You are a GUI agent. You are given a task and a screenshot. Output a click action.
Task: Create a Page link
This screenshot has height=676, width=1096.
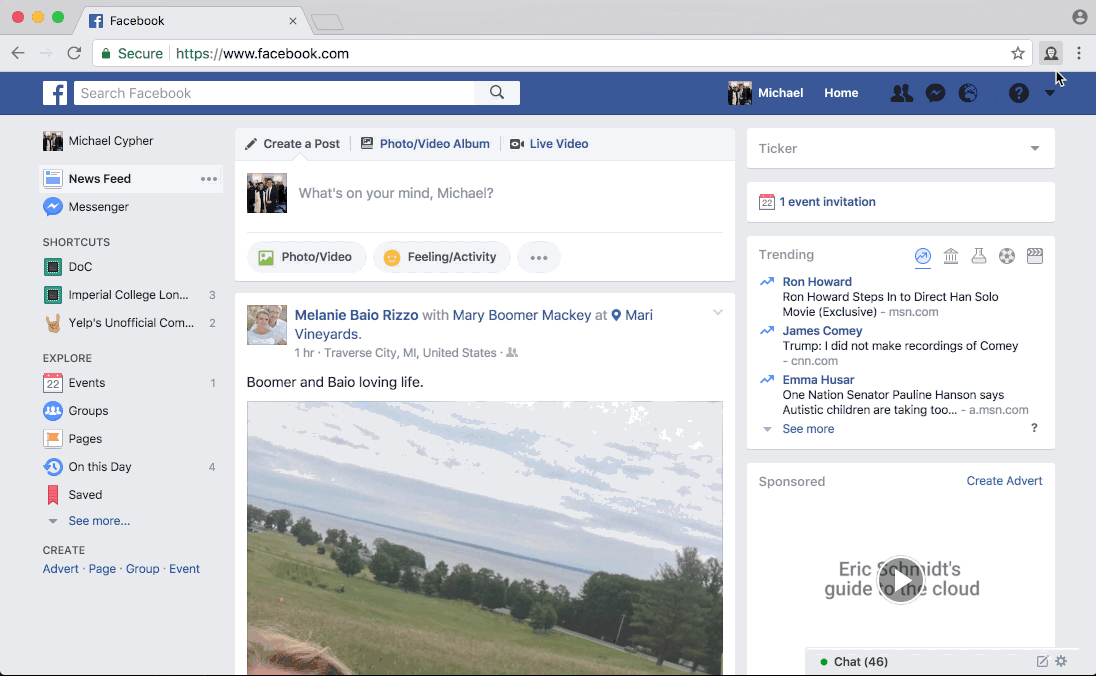102,568
